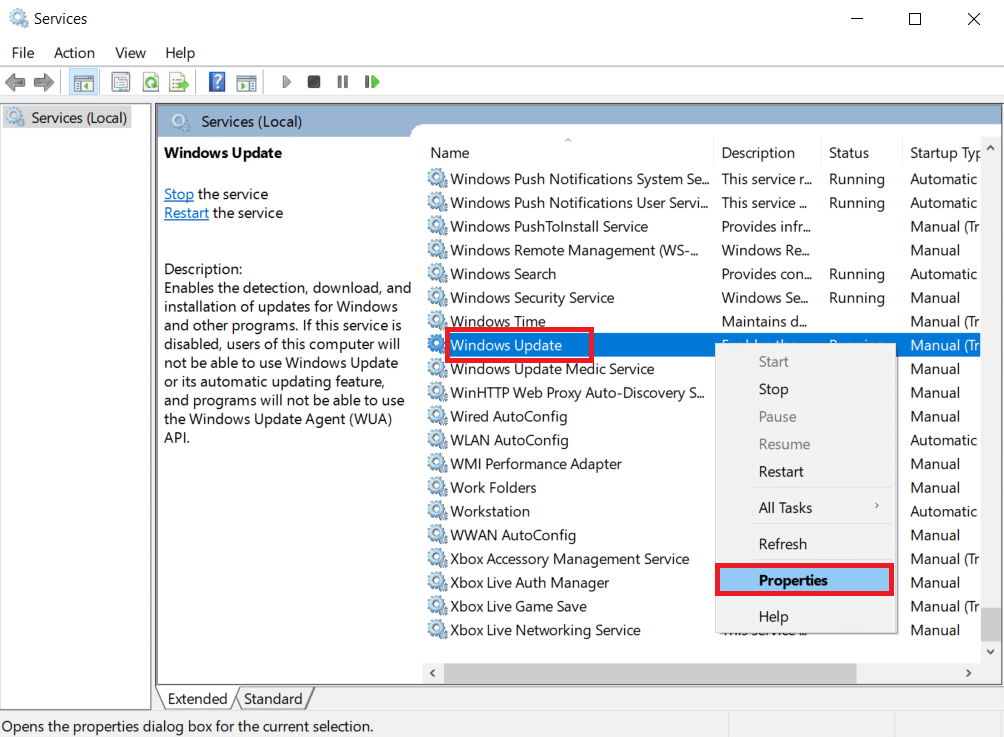Switch to the Standard tab
Screen dimensions: 1004x737
click(274, 698)
